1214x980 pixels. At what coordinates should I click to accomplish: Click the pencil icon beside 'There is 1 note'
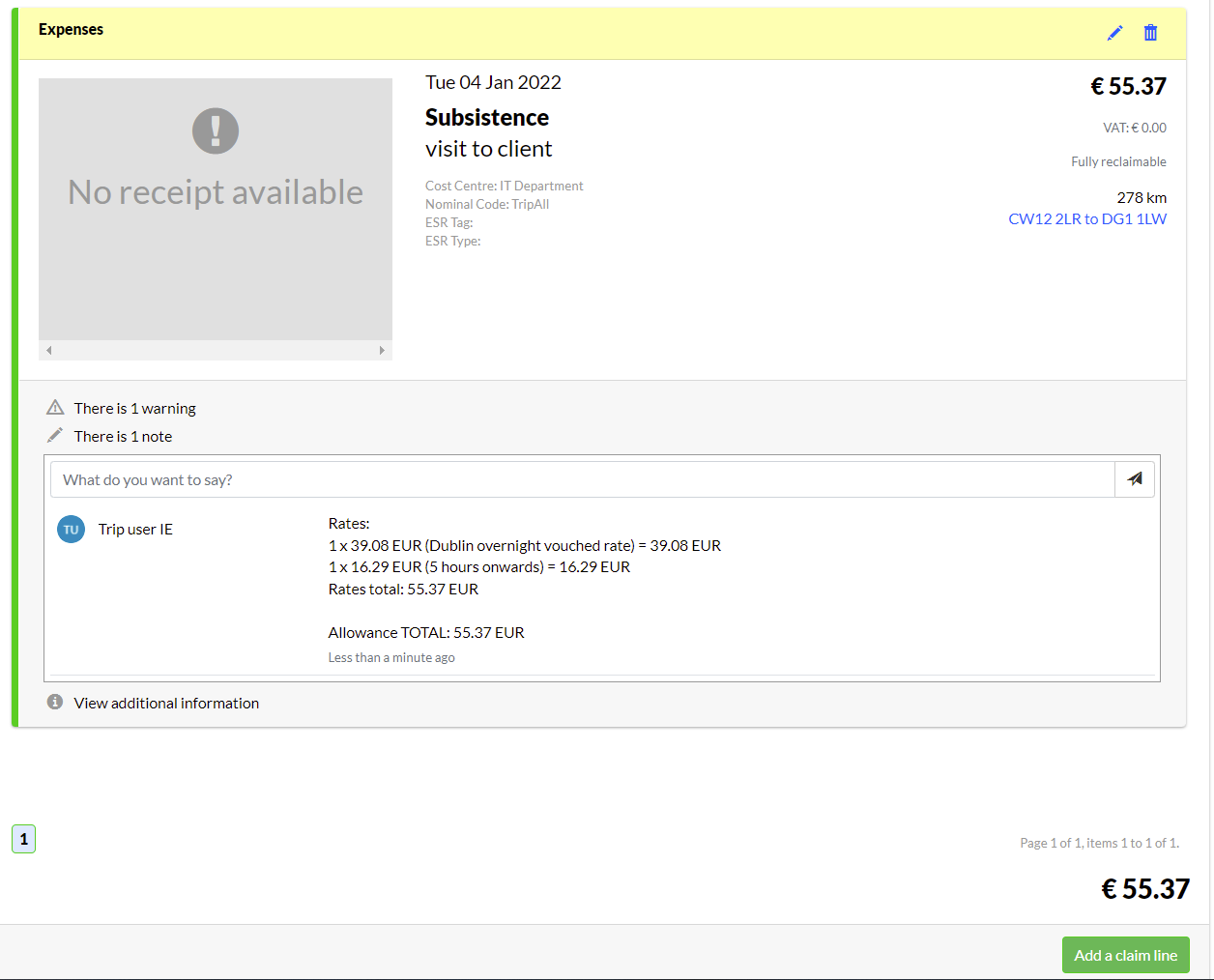tap(55, 436)
